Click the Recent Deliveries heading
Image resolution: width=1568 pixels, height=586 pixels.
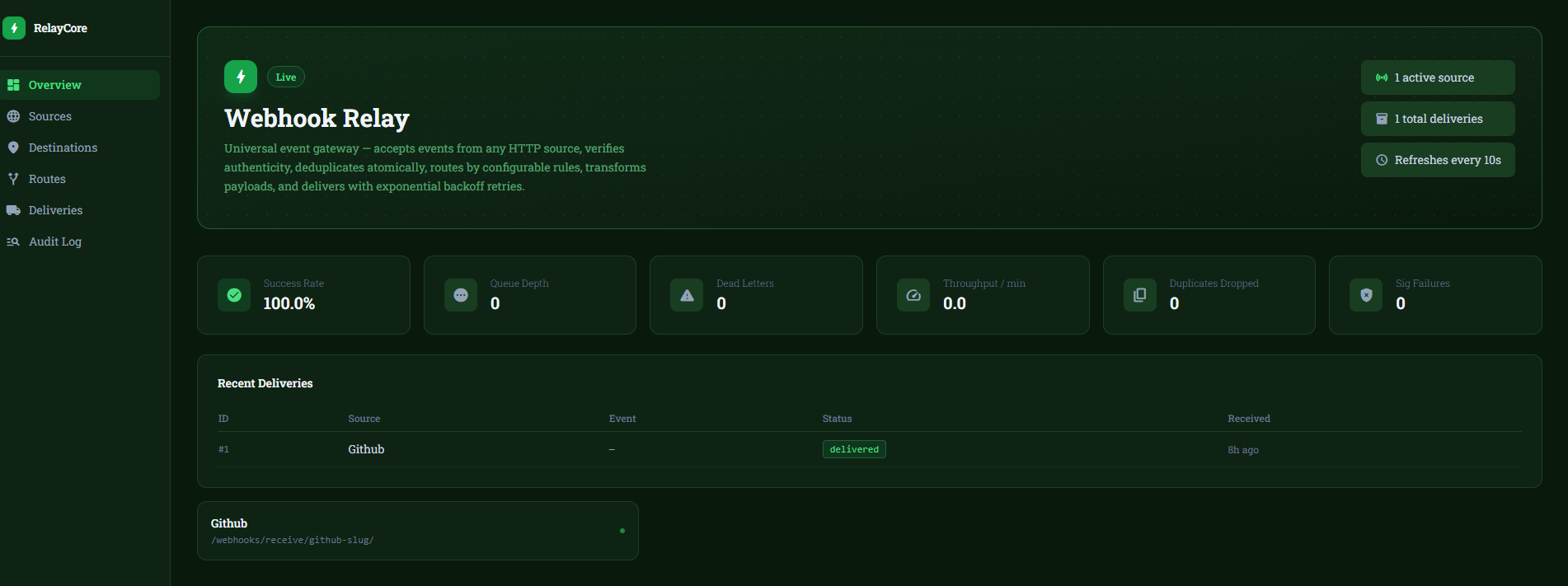(265, 383)
